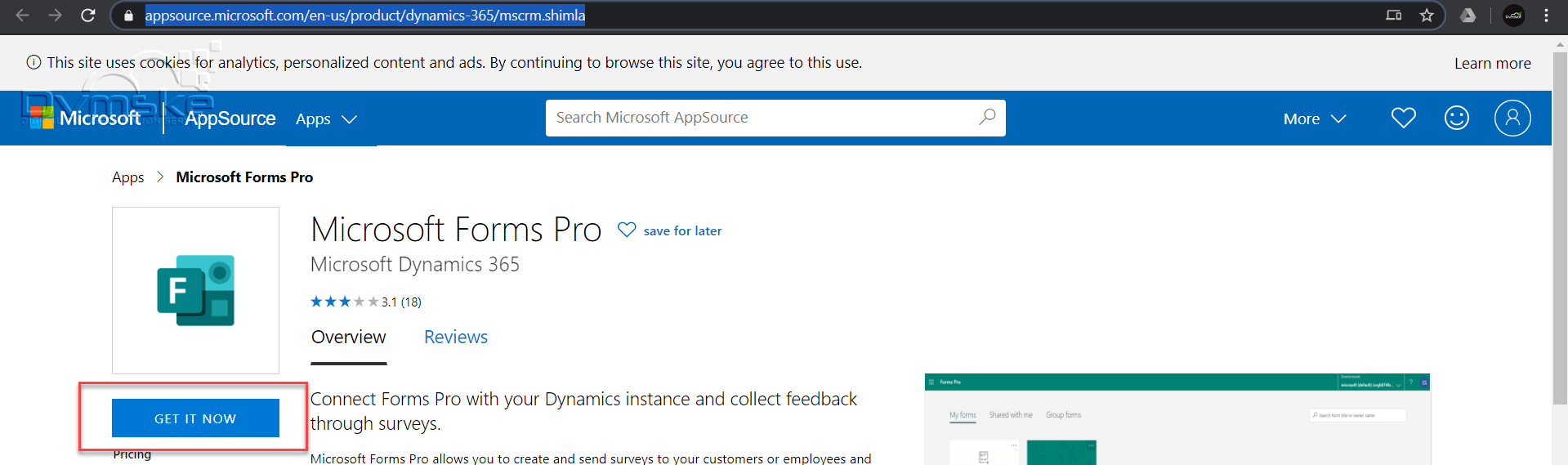This screenshot has width=1568, height=465.
Task: Click Microsoft Forms Pro breadcrumb text
Action: click(244, 177)
